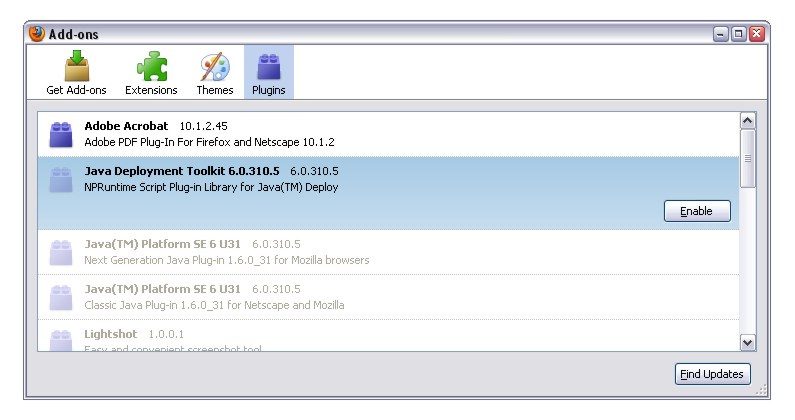
Task: Click the Java Deployment Toolkit plugin icon
Action: 61,180
